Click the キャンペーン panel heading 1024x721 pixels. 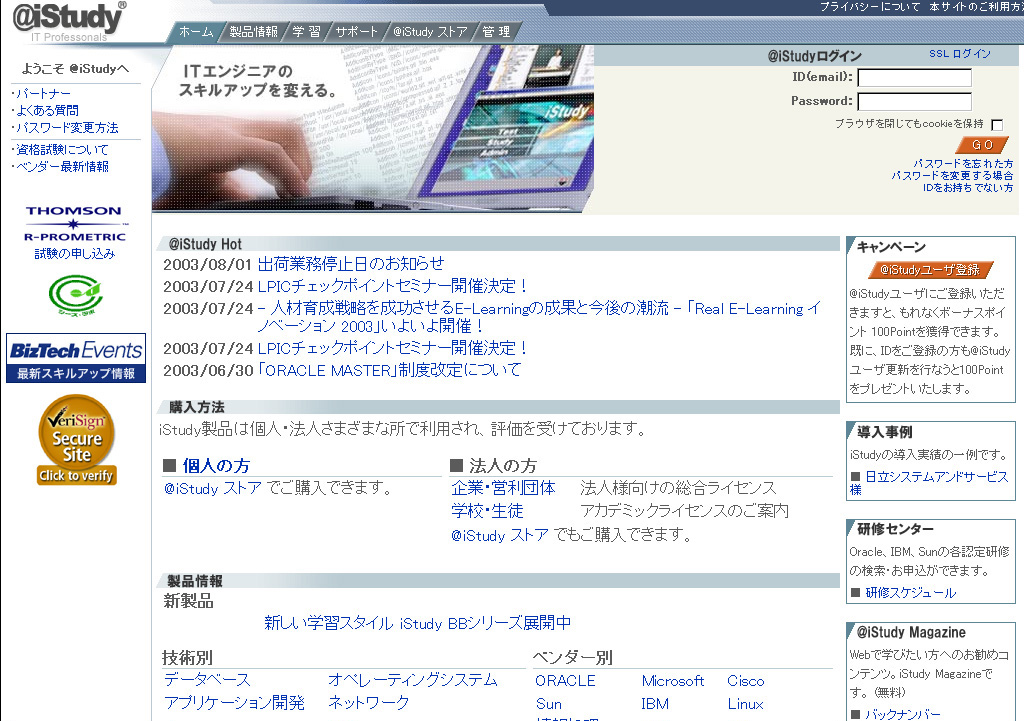(x=891, y=247)
